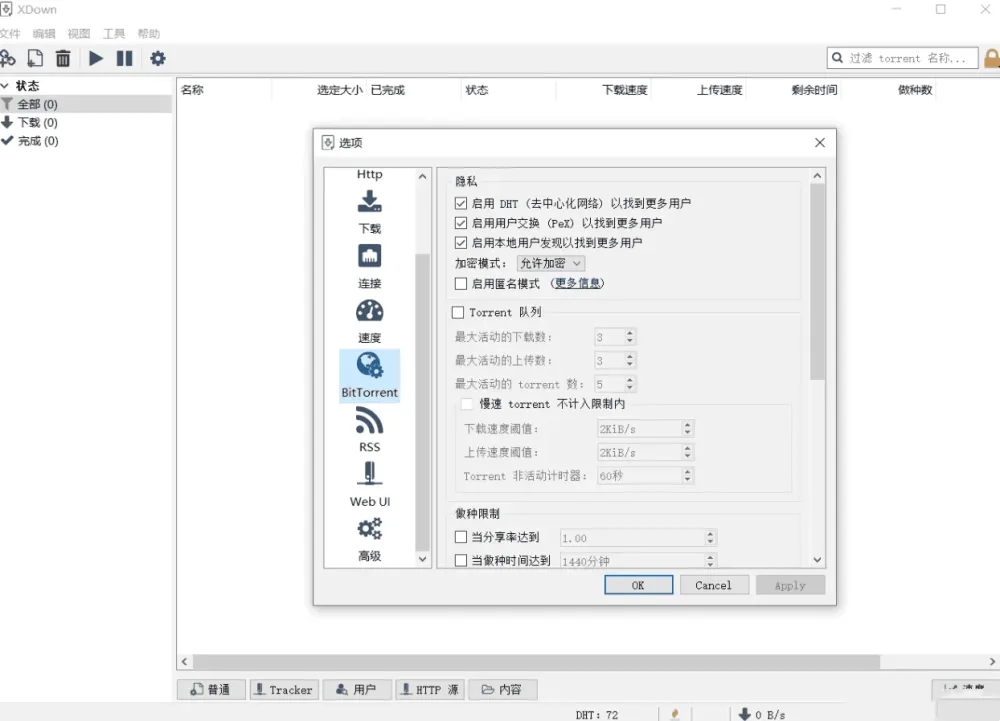Open the 连接 settings panel
1000x721 pixels.
click(369, 266)
